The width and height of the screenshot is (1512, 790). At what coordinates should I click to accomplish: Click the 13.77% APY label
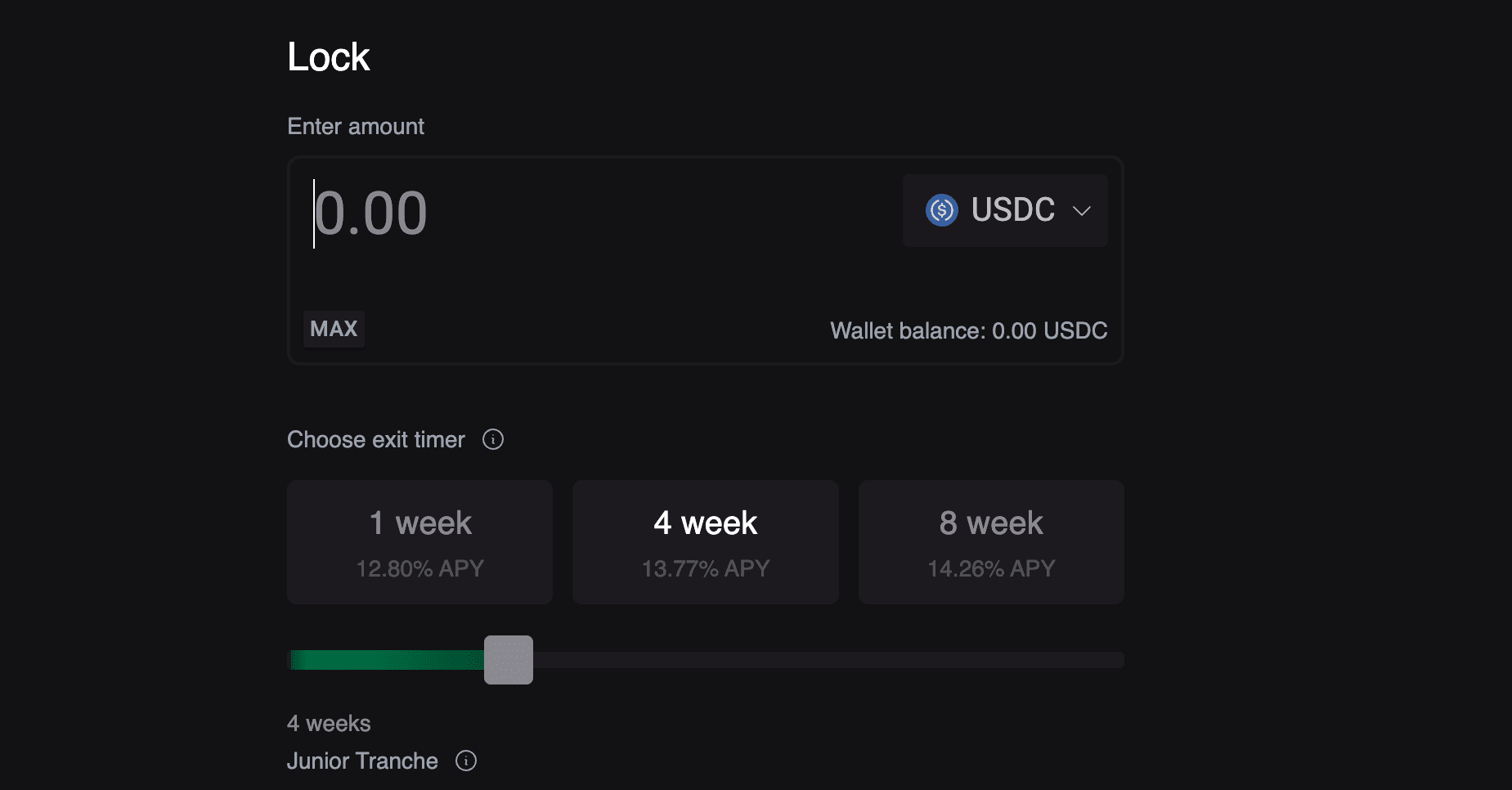pos(705,568)
